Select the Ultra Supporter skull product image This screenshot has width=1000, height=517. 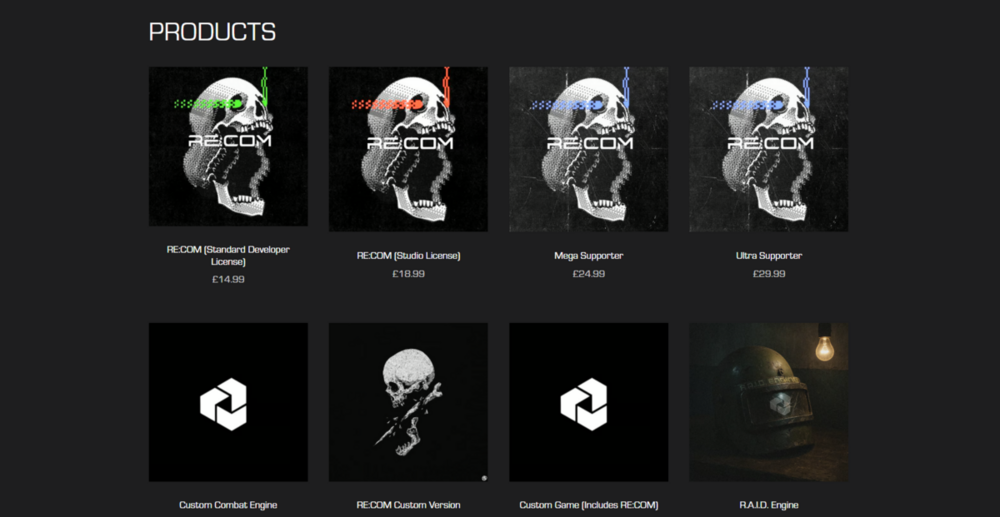(768, 149)
